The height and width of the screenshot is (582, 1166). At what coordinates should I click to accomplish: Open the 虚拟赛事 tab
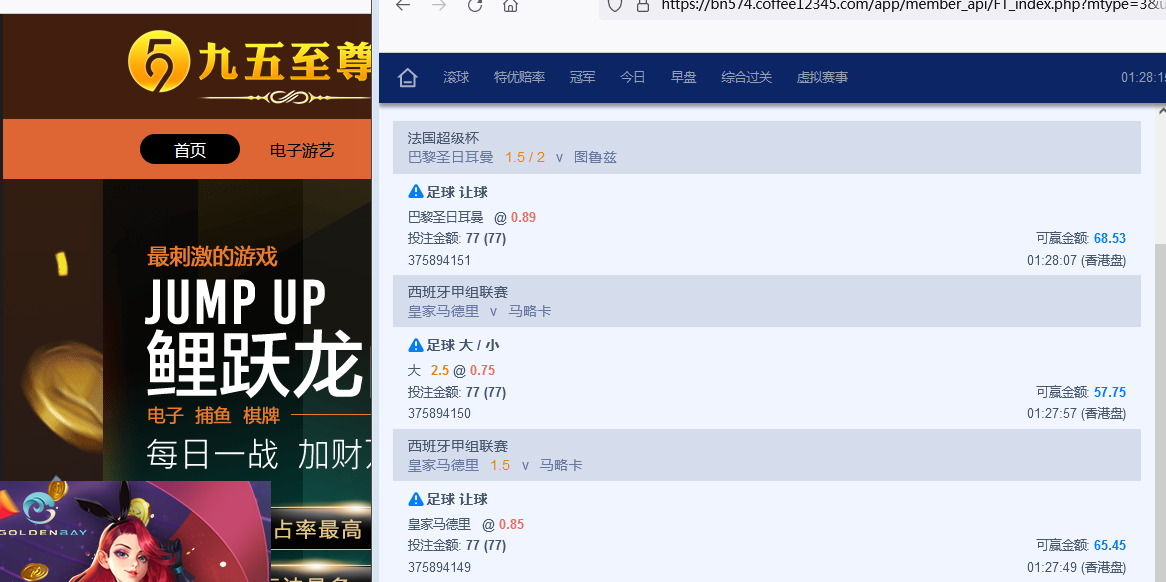[x=822, y=77]
